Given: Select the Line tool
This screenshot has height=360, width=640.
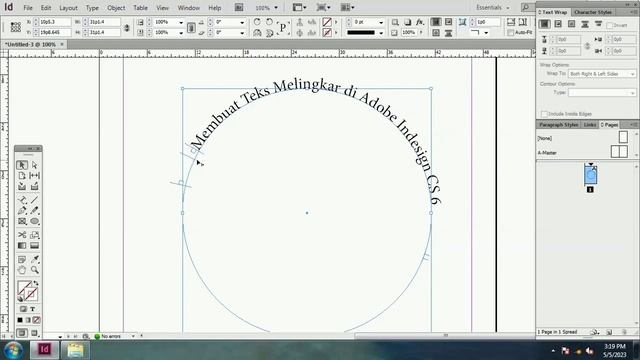Looking at the screenshot, I should coord(35,200).
